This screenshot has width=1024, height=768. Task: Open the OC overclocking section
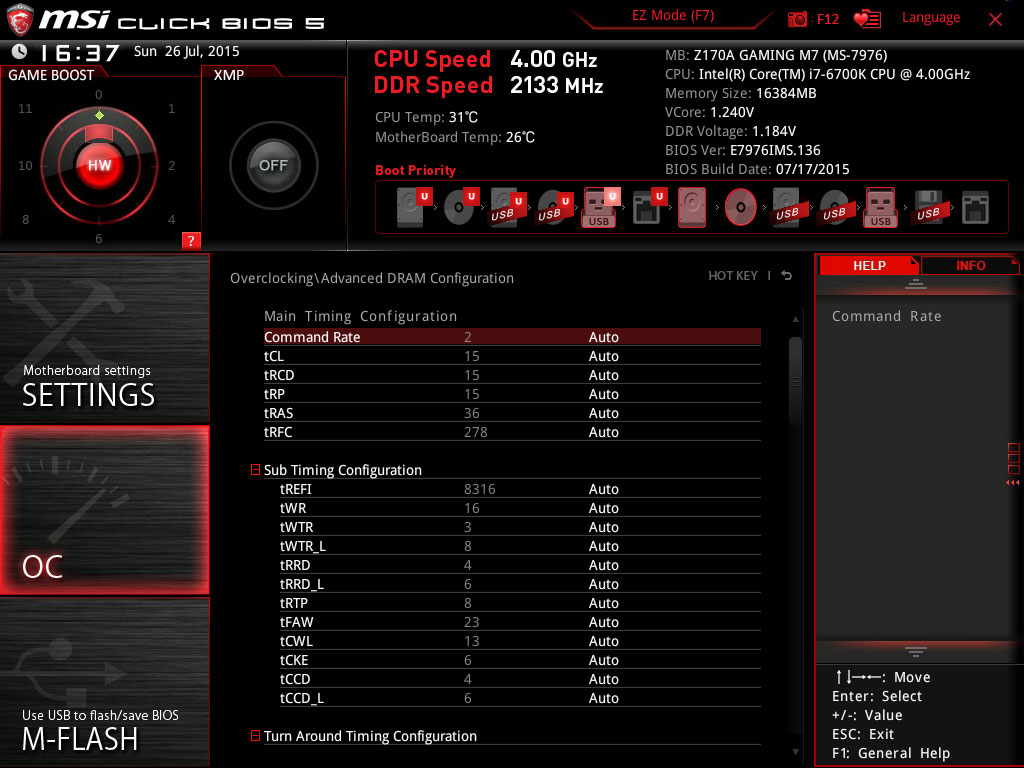click(104, 510)
